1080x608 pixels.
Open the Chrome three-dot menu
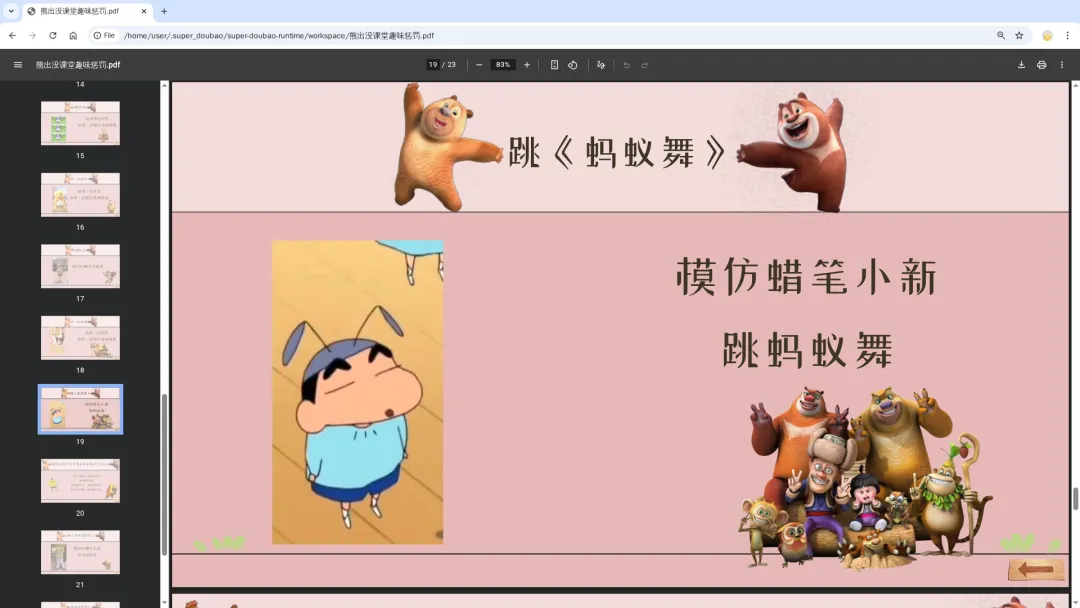1068,35
